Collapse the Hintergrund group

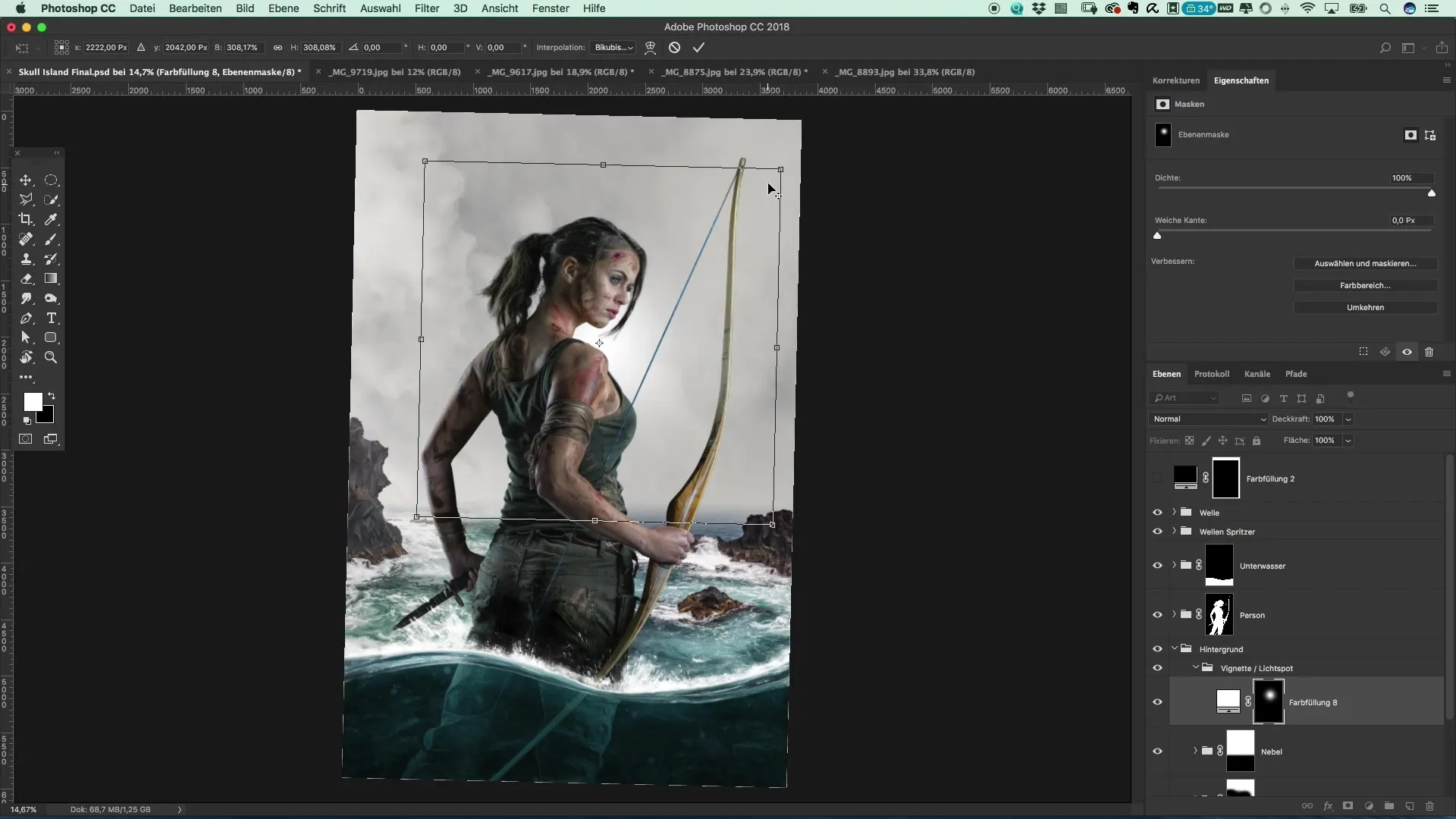1174,648
